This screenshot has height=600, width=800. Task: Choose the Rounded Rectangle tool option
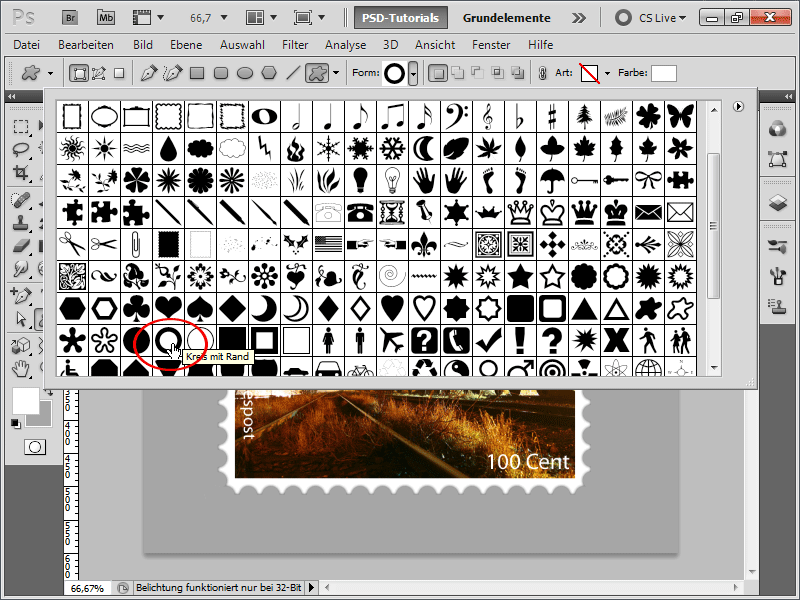pos(221,73)
